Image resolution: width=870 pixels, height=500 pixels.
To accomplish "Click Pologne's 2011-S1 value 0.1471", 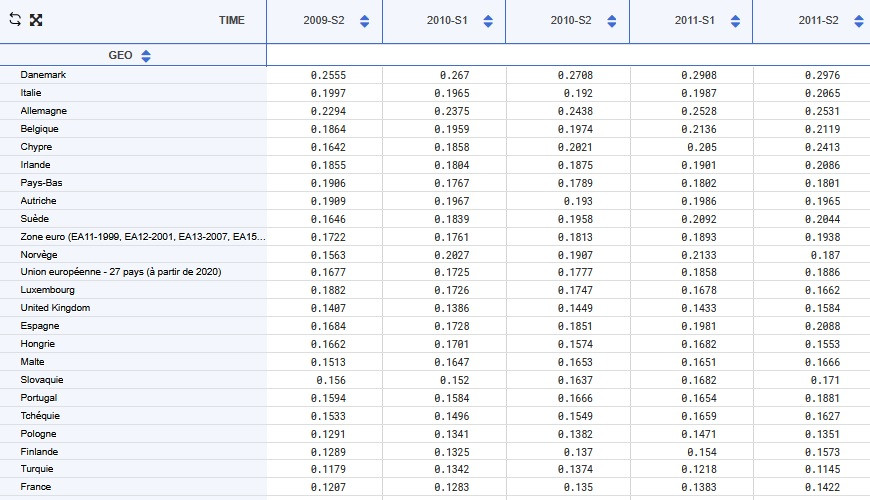I will 699,434.
